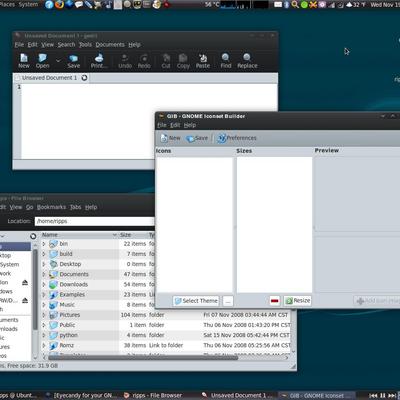The width and height of the screenshot is (400, 400).
Task: Click the File Browser horizontal scrollbar
Action: click(143, 358)
